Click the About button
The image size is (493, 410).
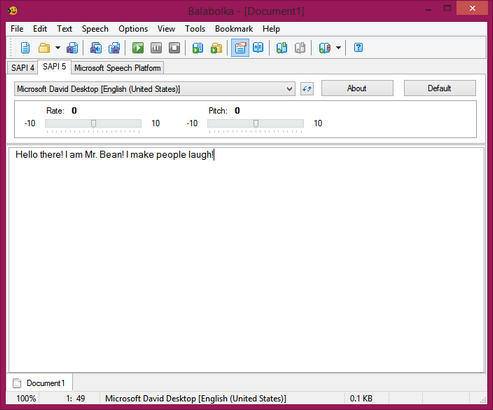click(357, 88)
